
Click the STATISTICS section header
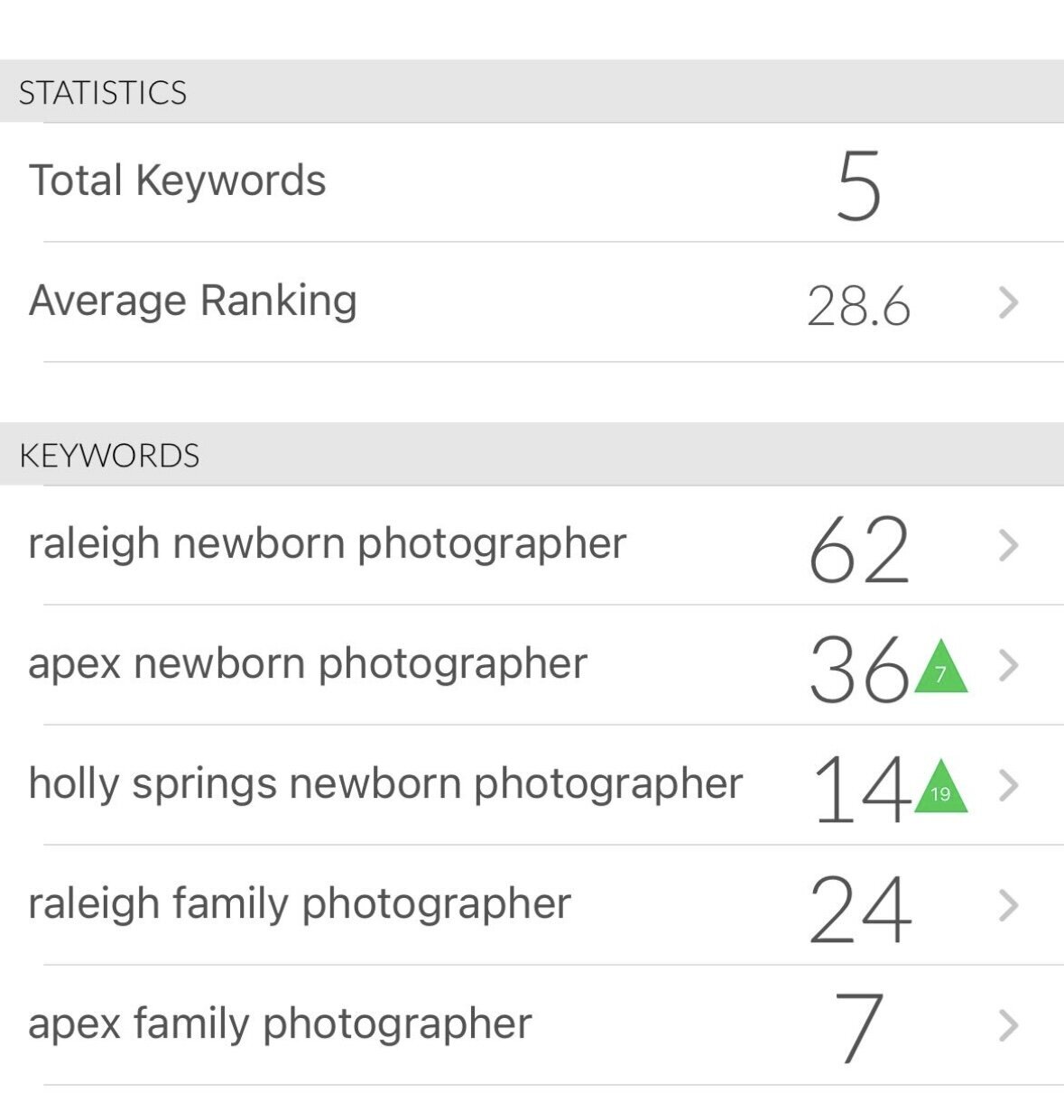click(103, 93)
